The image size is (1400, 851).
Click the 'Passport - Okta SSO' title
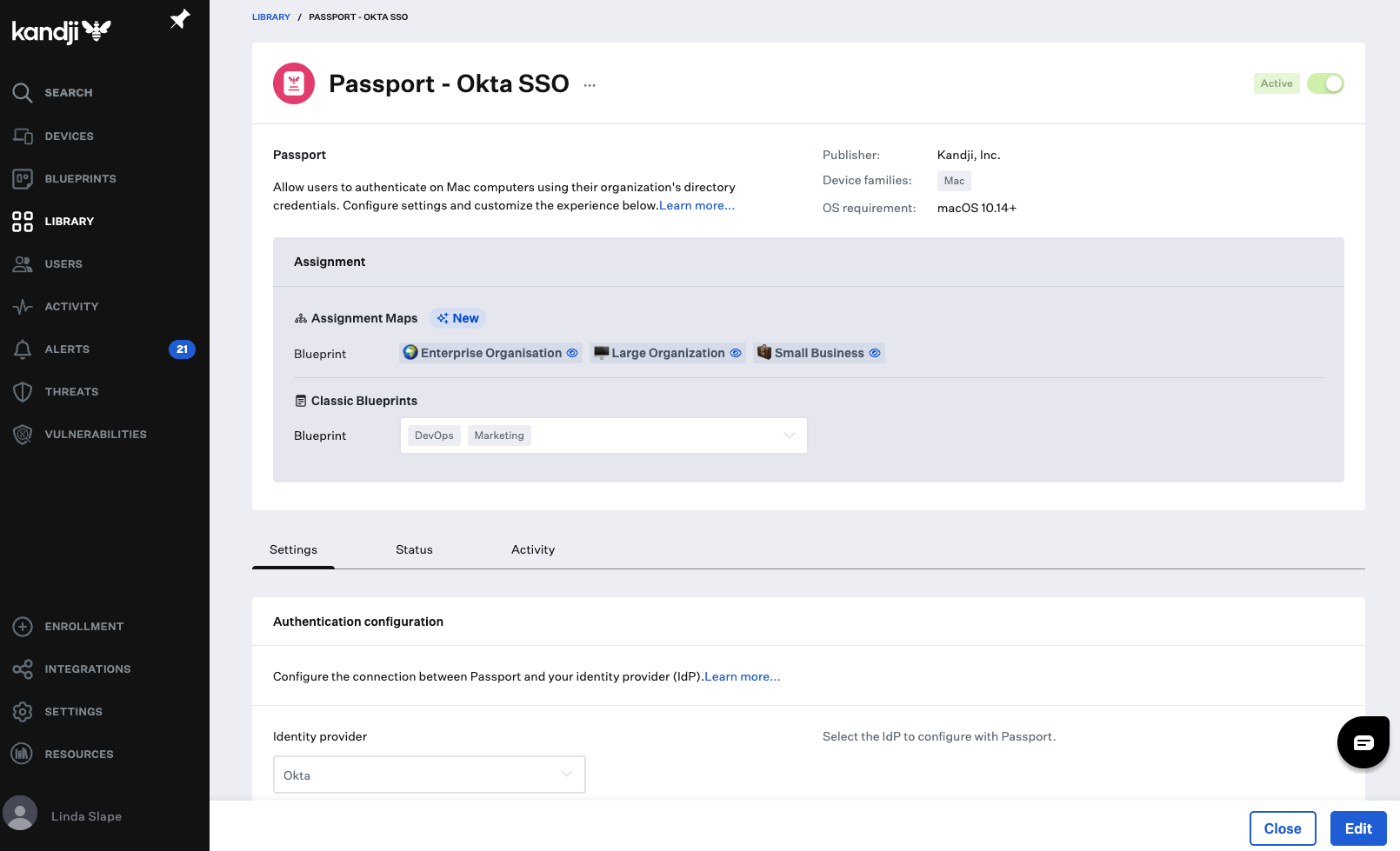point(449,83)
